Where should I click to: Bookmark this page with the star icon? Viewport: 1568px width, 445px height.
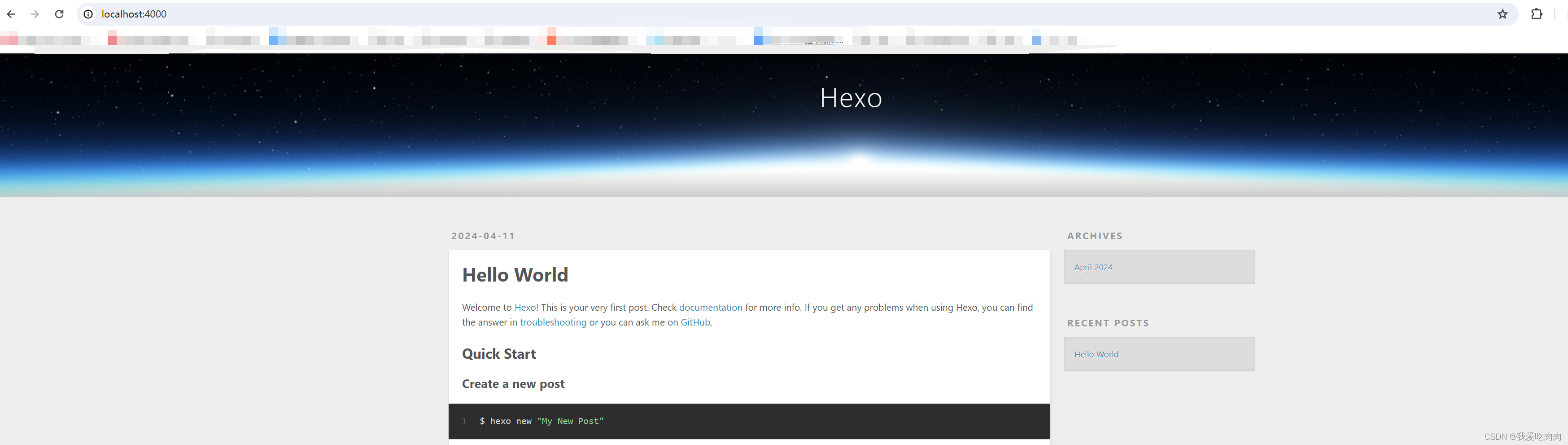(x=1503, y=14)
